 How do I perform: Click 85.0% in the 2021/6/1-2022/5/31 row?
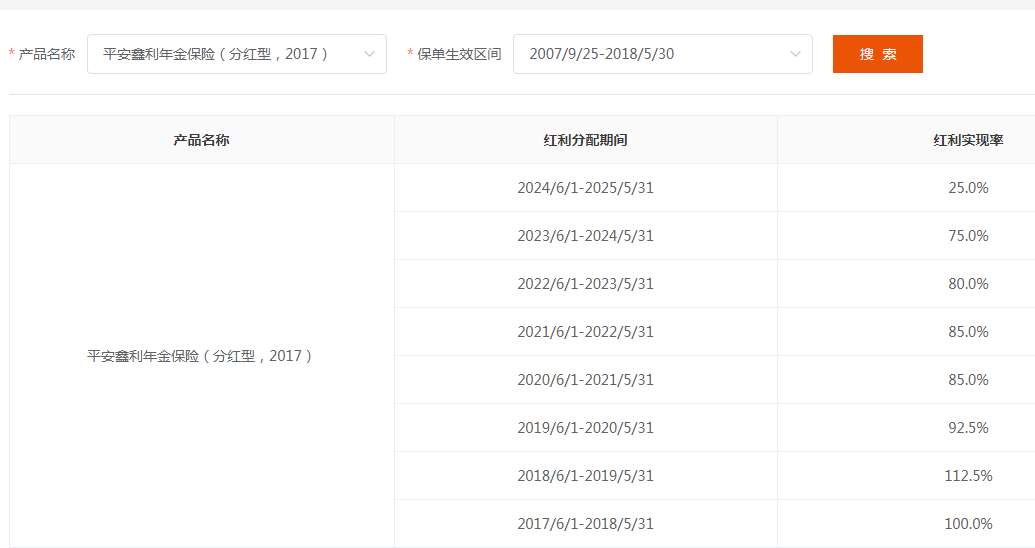click(x=968, y=332)
